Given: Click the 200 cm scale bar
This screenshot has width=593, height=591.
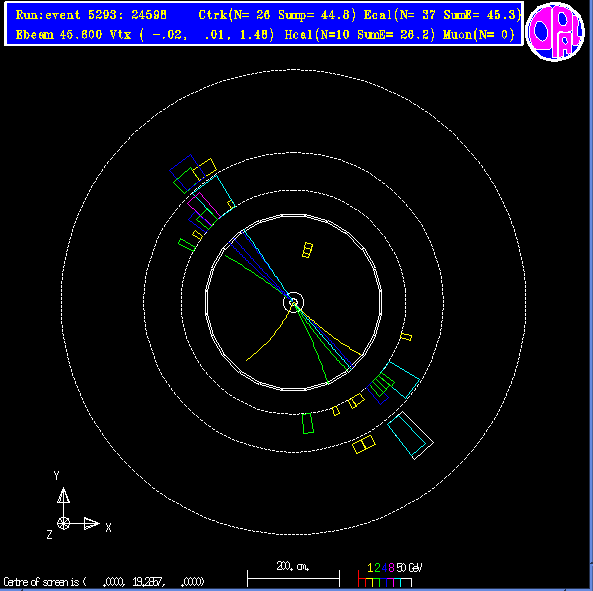Looking at the screenshot, I should (x=293, y=574).
